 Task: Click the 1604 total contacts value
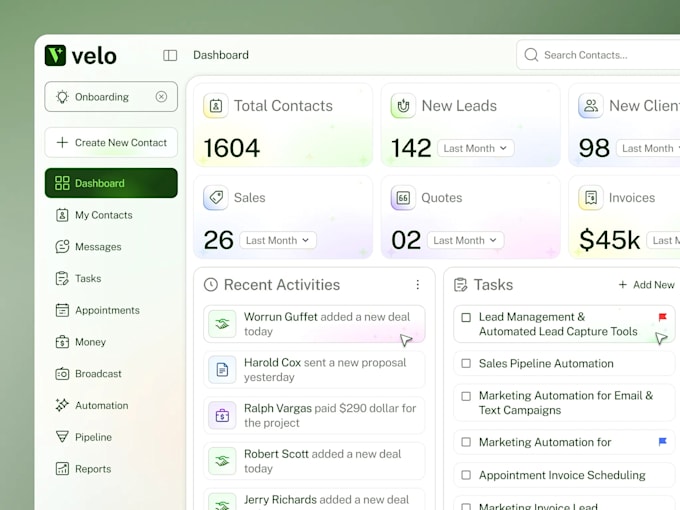[x=232, y=148]
